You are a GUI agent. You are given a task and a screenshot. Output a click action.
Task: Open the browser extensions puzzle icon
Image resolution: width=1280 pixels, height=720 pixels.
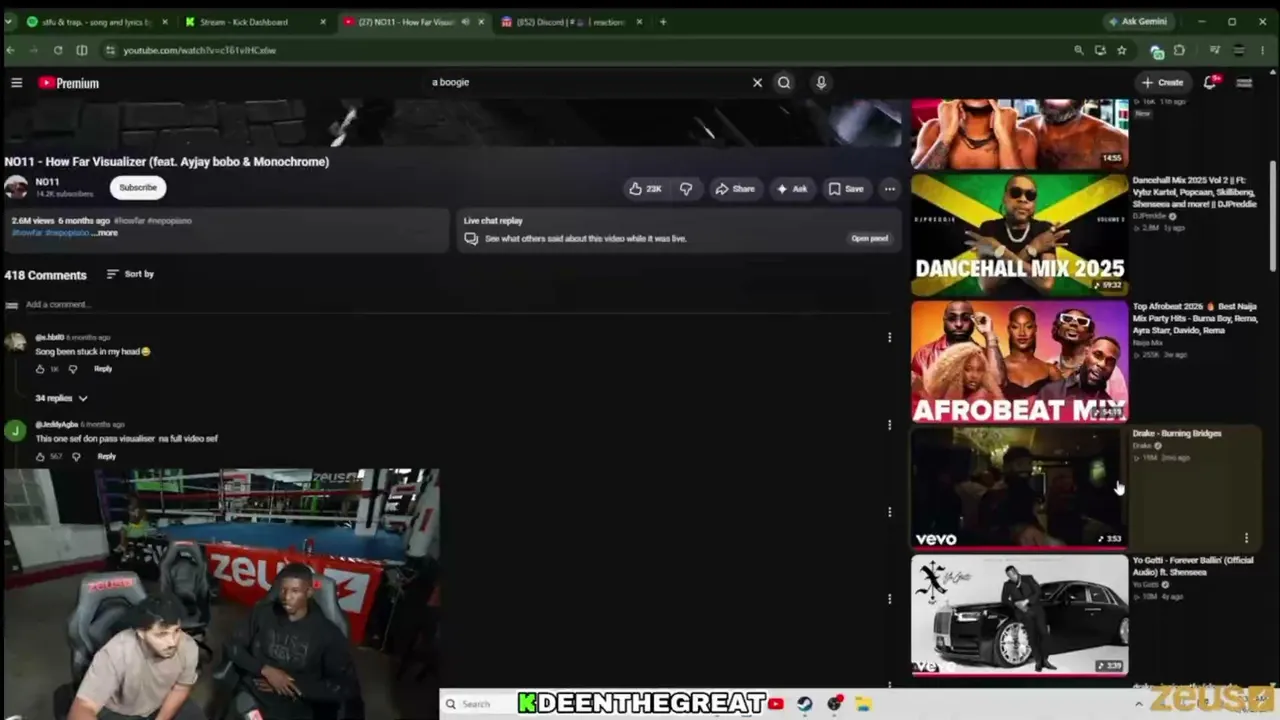click(1179, 50)
